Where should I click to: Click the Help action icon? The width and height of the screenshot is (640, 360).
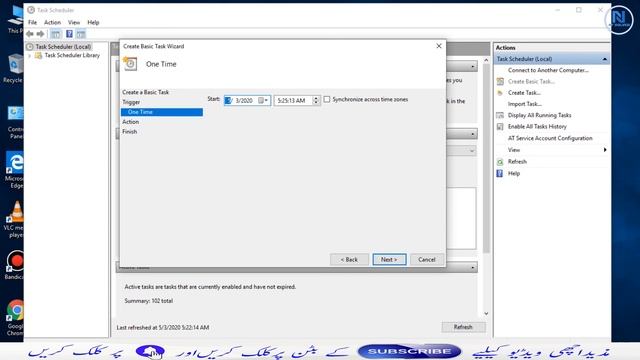pos(500,173)
